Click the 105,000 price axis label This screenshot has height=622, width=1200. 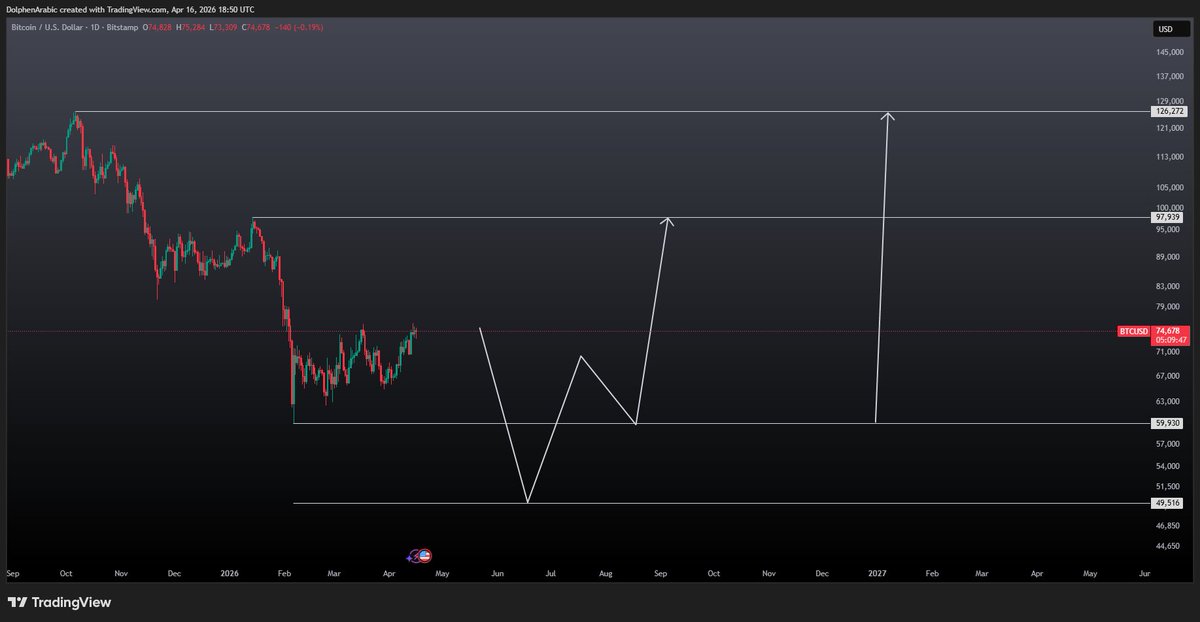click(x=1169, y=187)
